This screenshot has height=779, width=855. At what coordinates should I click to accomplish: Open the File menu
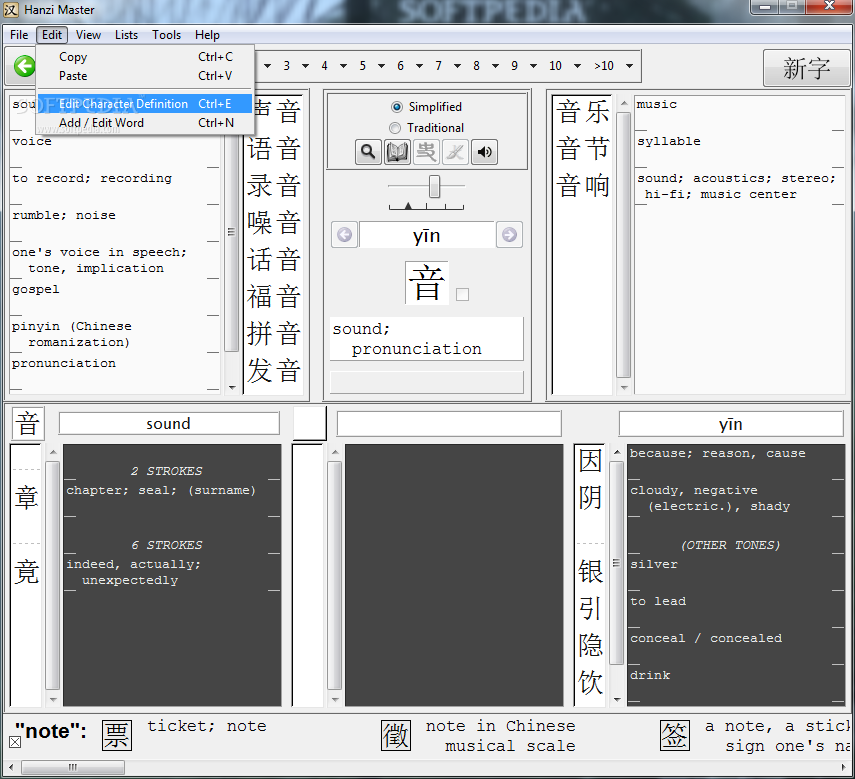click(x=19, y=35)
